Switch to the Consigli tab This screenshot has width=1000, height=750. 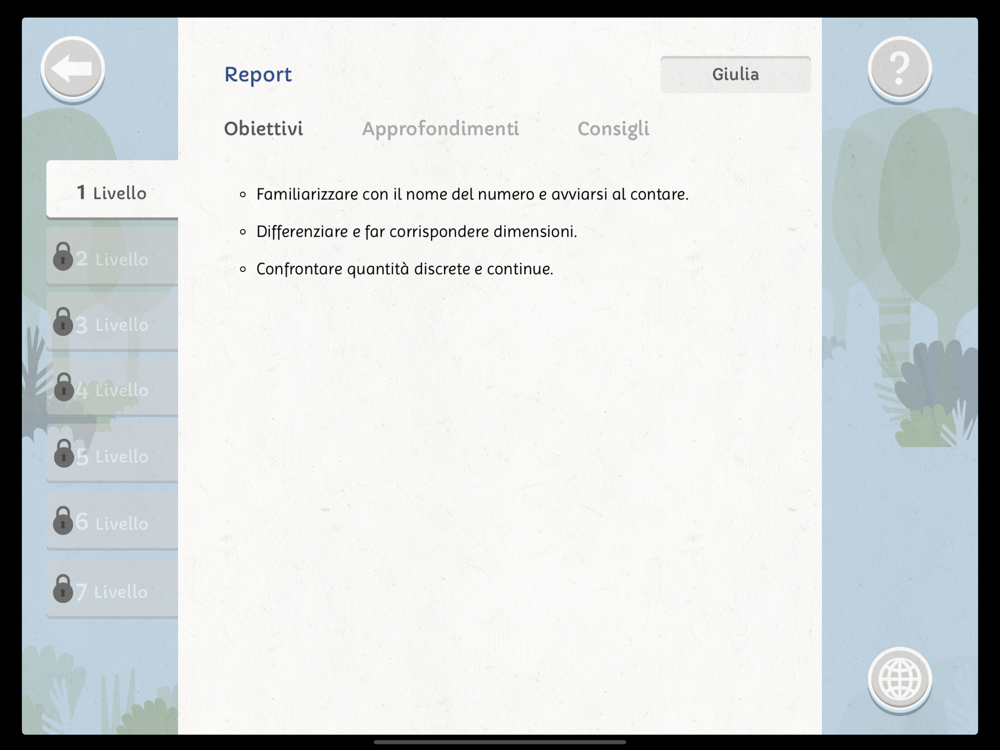tap(614, 129)
